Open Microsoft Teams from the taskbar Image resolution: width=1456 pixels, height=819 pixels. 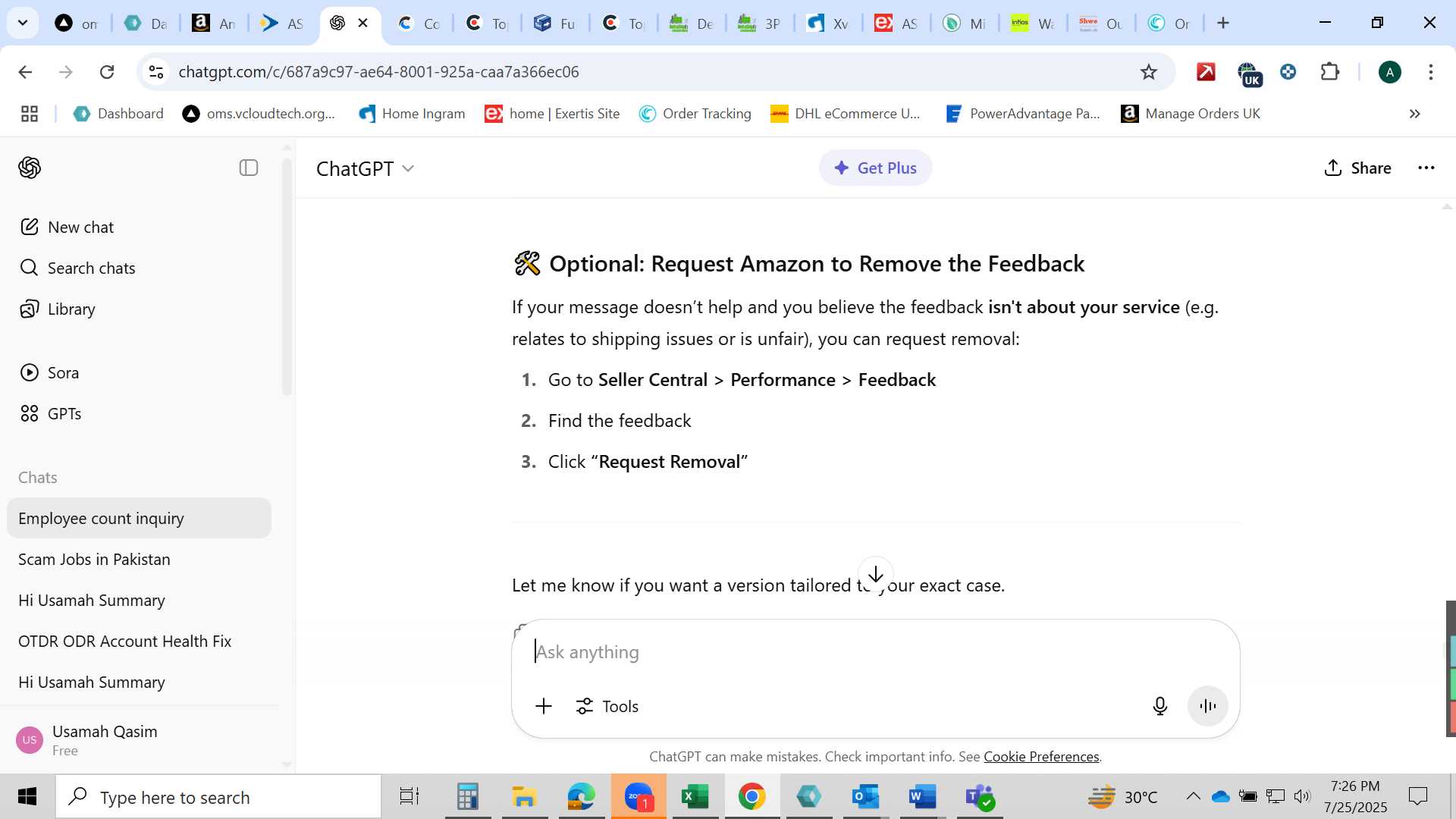980,796
